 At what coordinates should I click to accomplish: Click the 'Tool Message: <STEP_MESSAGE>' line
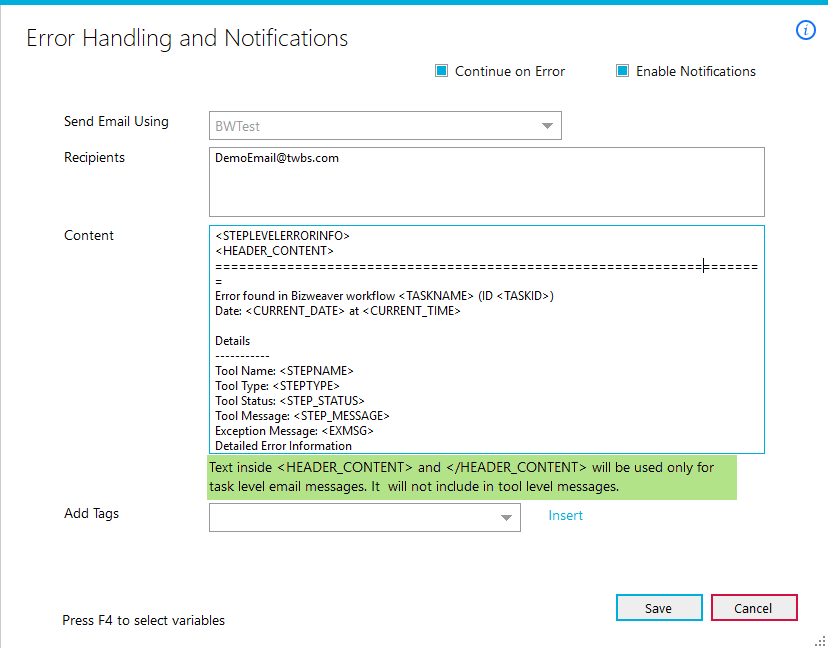pos(302,416)
